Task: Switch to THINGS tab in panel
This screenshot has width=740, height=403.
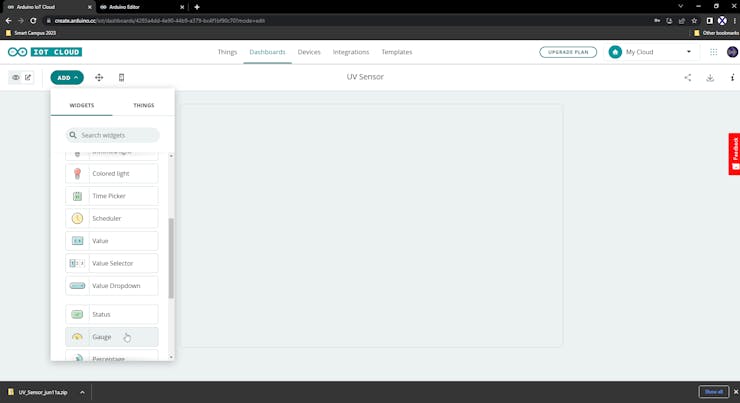Action: pos(143,105)
